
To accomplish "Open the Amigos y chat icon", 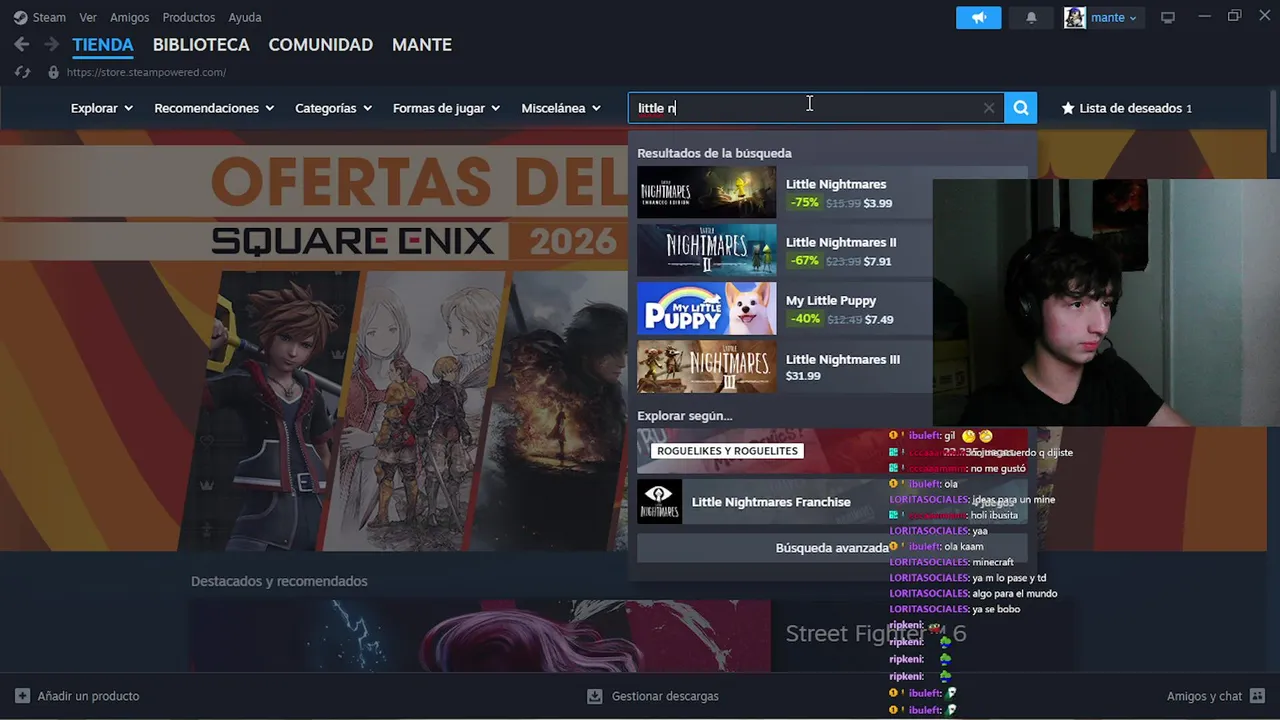I will click(1258, 696).
